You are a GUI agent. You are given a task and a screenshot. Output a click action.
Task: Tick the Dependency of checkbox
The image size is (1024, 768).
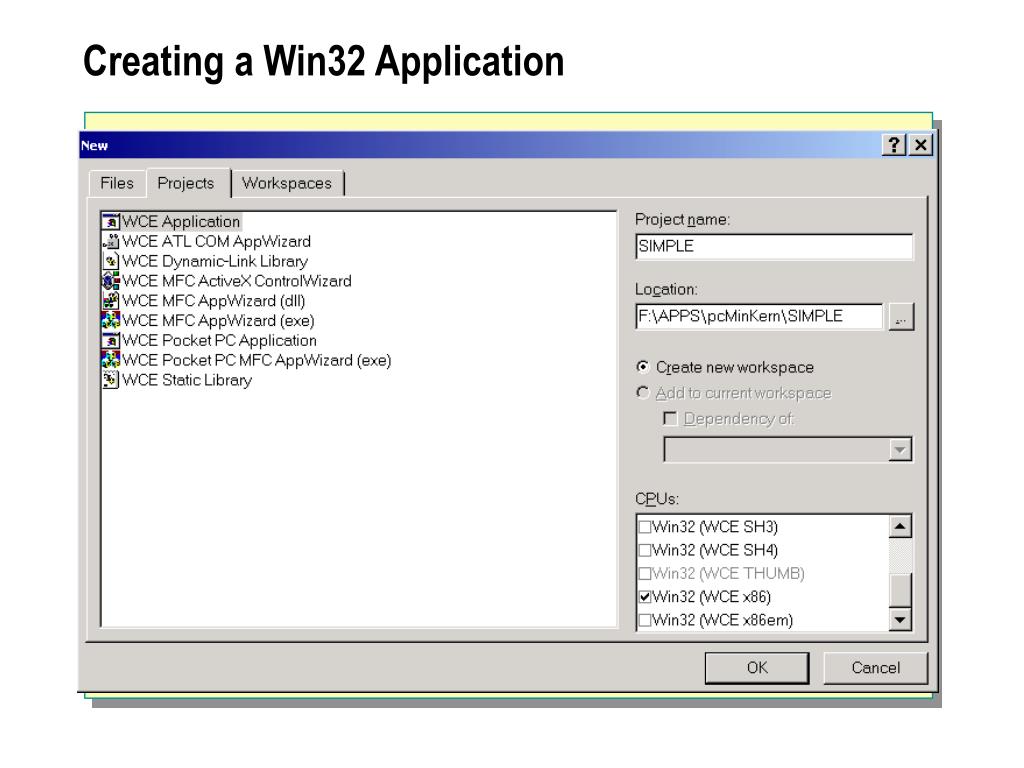pyautogui.click(x=669, y=418)
